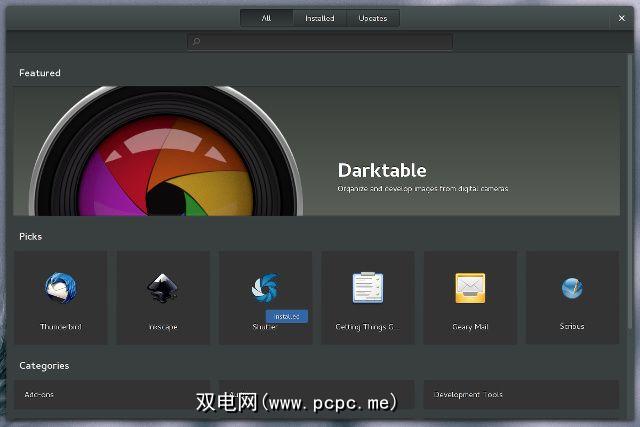Switch to the All tab
The height and width of the screenshot is (427, 640).
pos(267,18)
